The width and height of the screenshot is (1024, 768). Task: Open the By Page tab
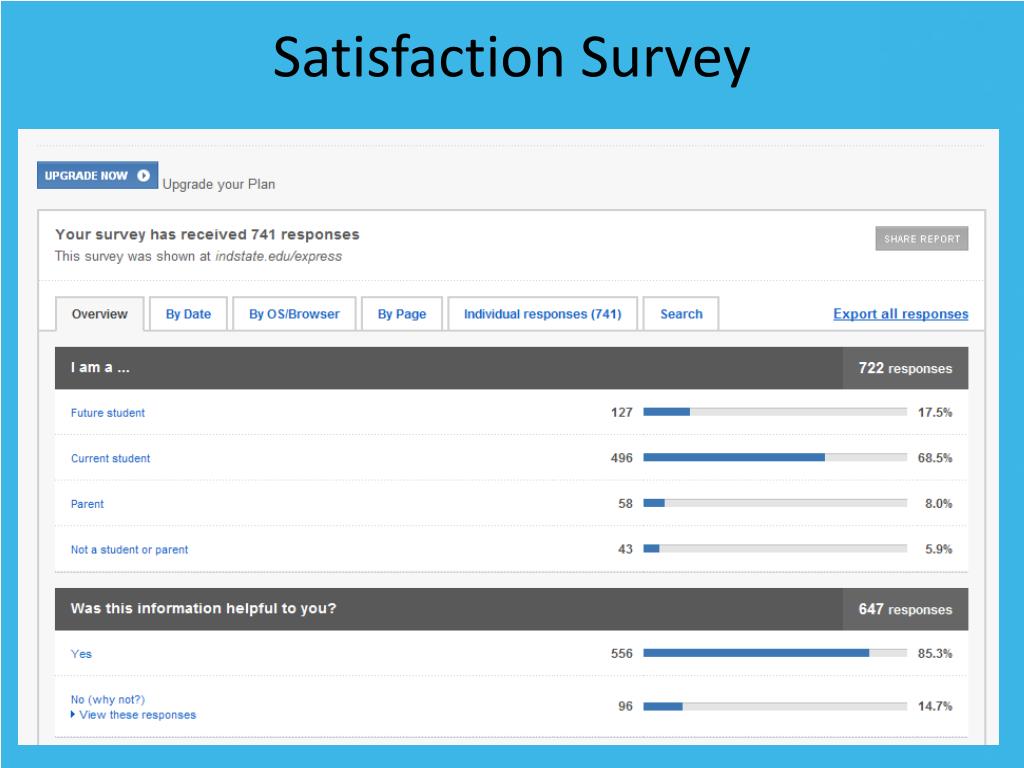(402, 314)
